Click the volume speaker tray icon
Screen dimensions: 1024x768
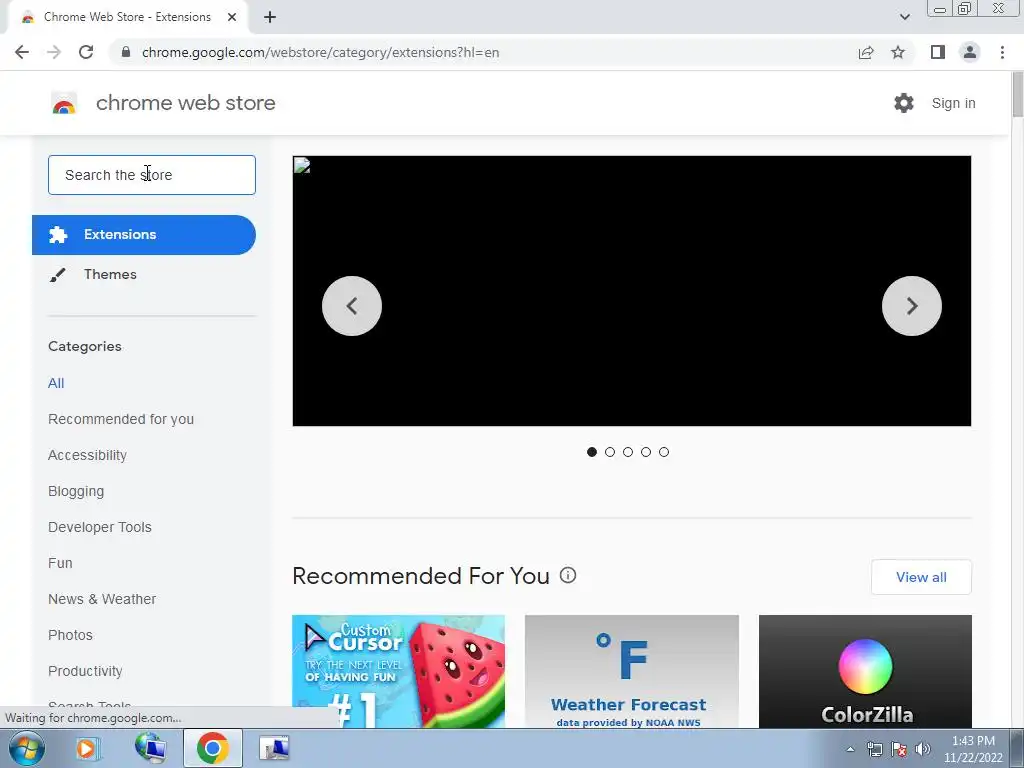(923, 749)
